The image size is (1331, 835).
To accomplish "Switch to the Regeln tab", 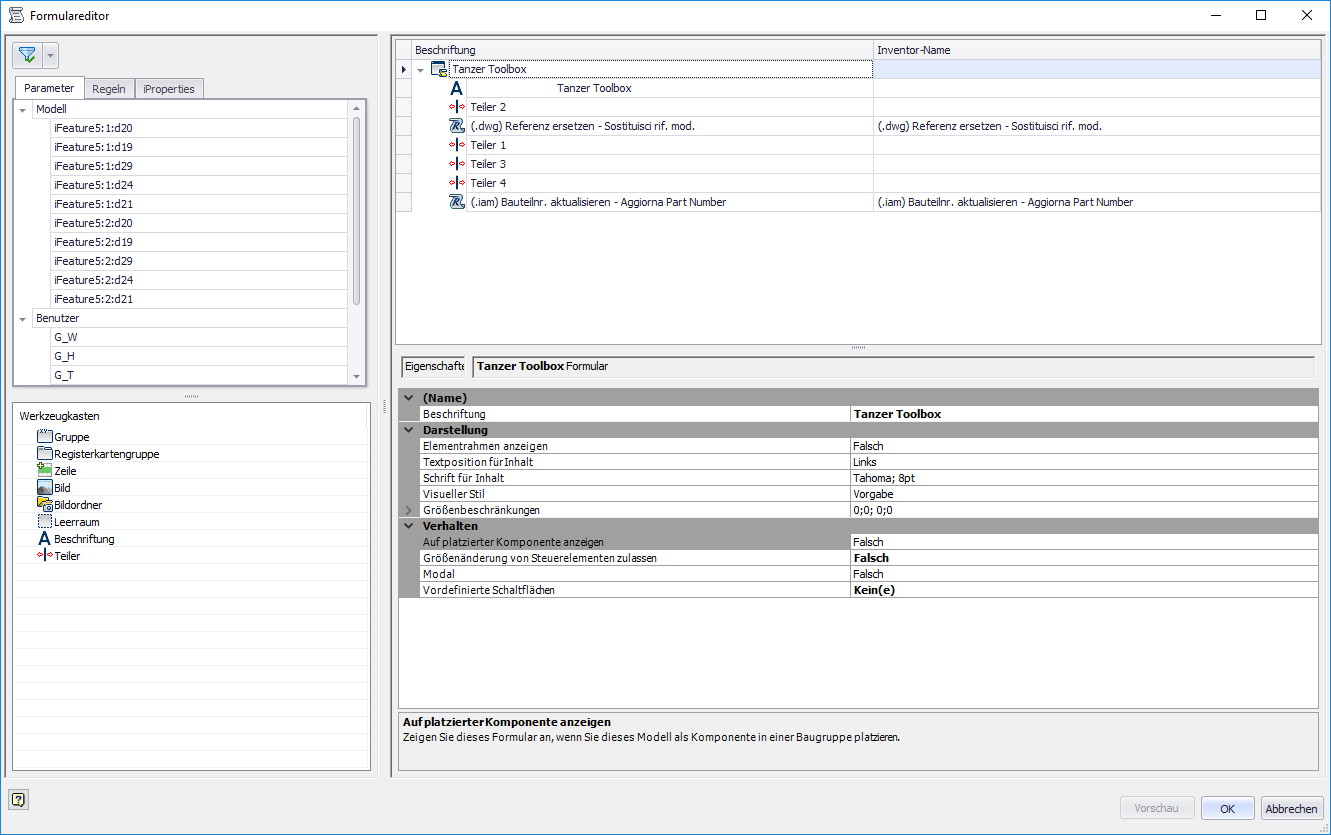I will coord(109,88).
